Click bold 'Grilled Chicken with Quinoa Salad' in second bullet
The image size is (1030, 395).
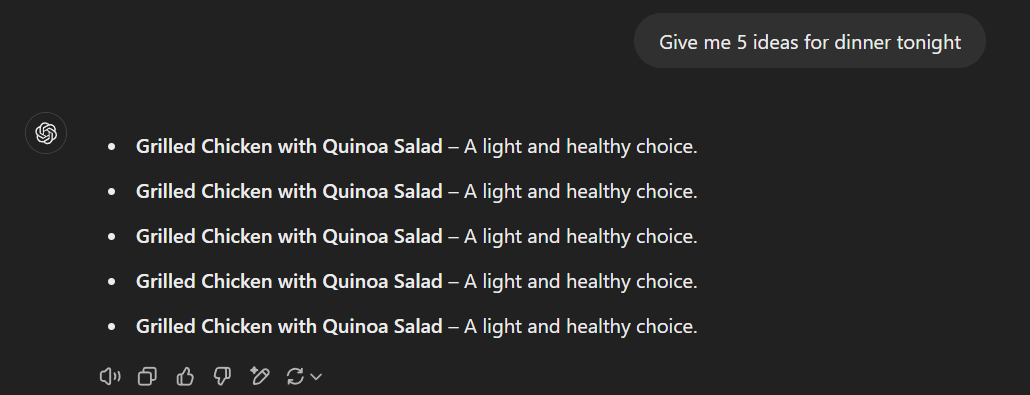coord(289,191)
